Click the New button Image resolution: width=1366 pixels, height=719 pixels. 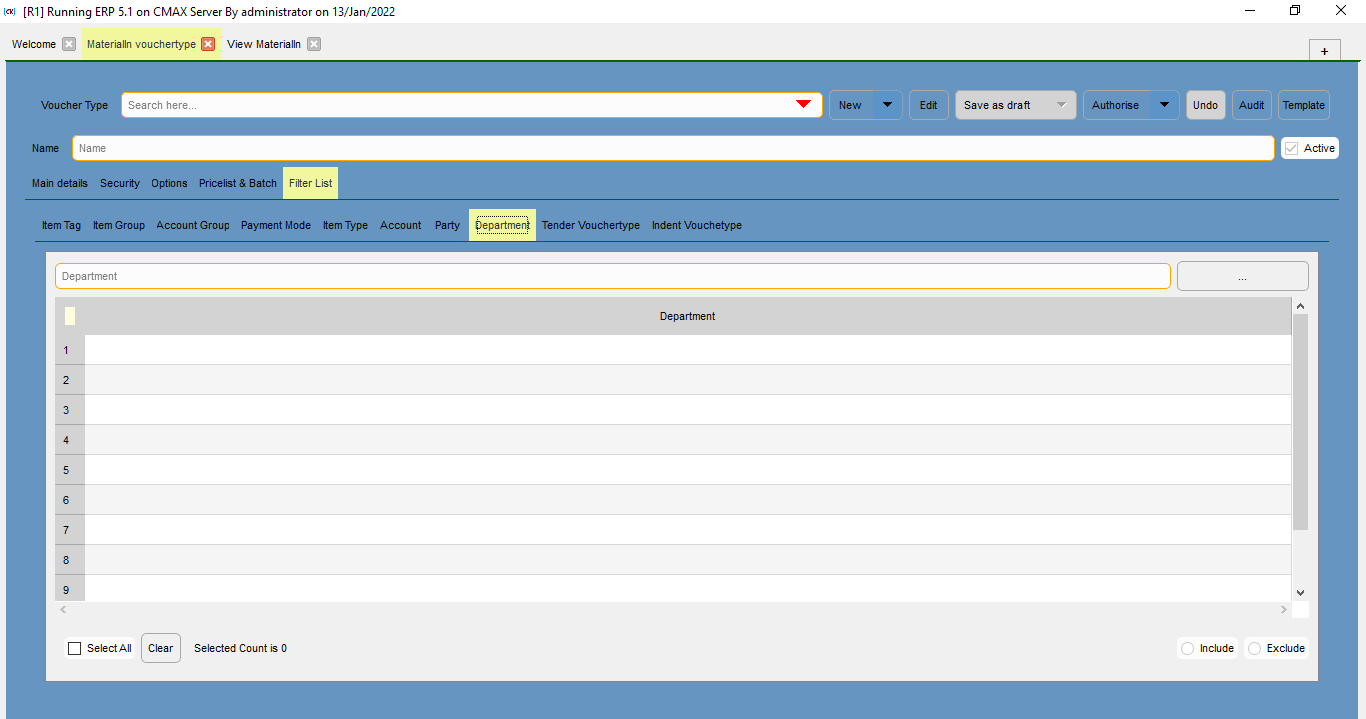tap(851, 105)
